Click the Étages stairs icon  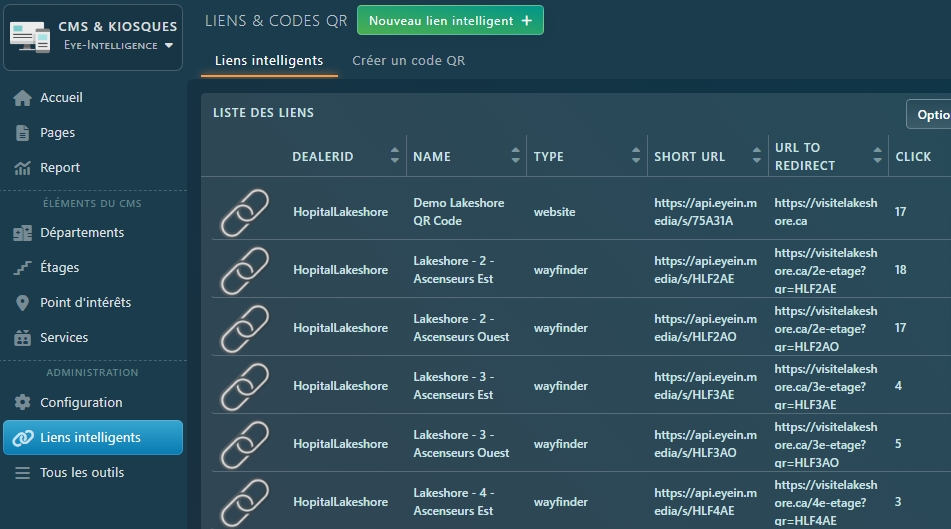coord(22,268)
